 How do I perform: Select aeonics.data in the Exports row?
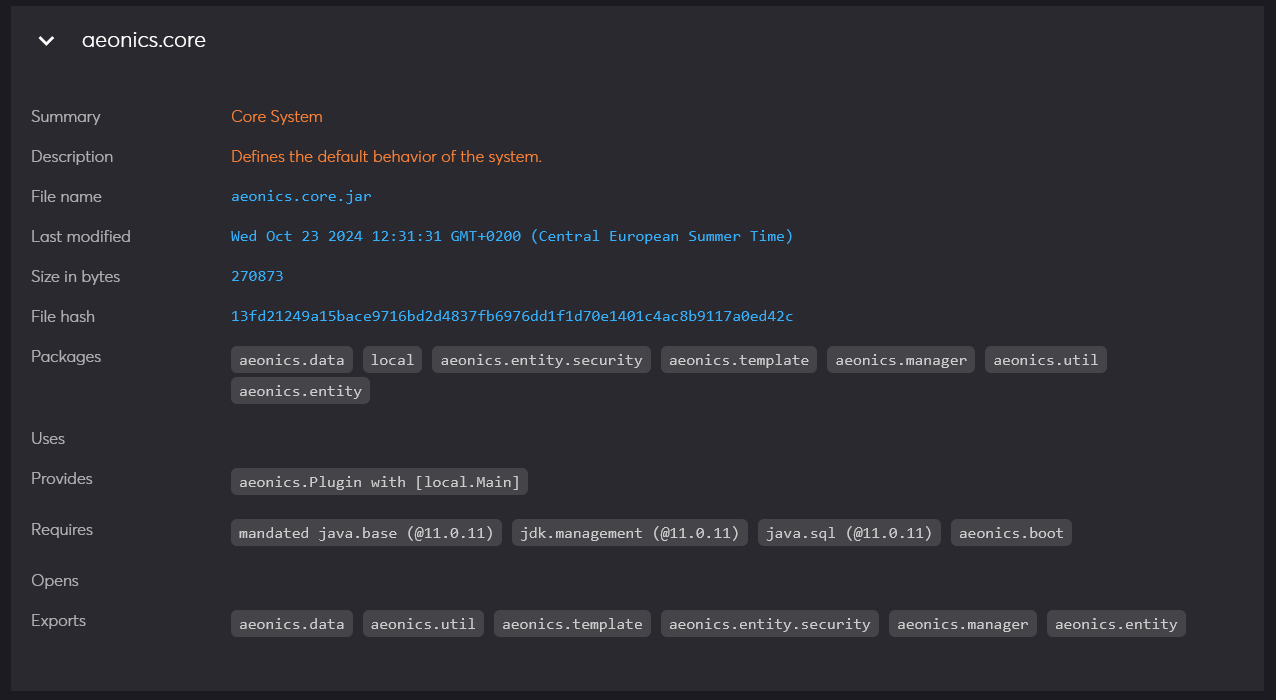pyautogui.click(x=291, y=623)
